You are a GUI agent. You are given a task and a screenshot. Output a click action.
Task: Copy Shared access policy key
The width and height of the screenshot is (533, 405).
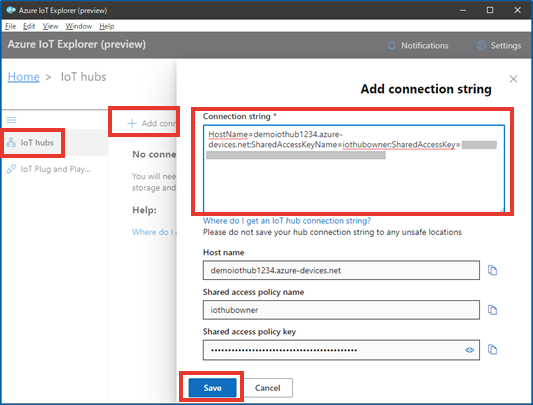[x=492, y=349]
